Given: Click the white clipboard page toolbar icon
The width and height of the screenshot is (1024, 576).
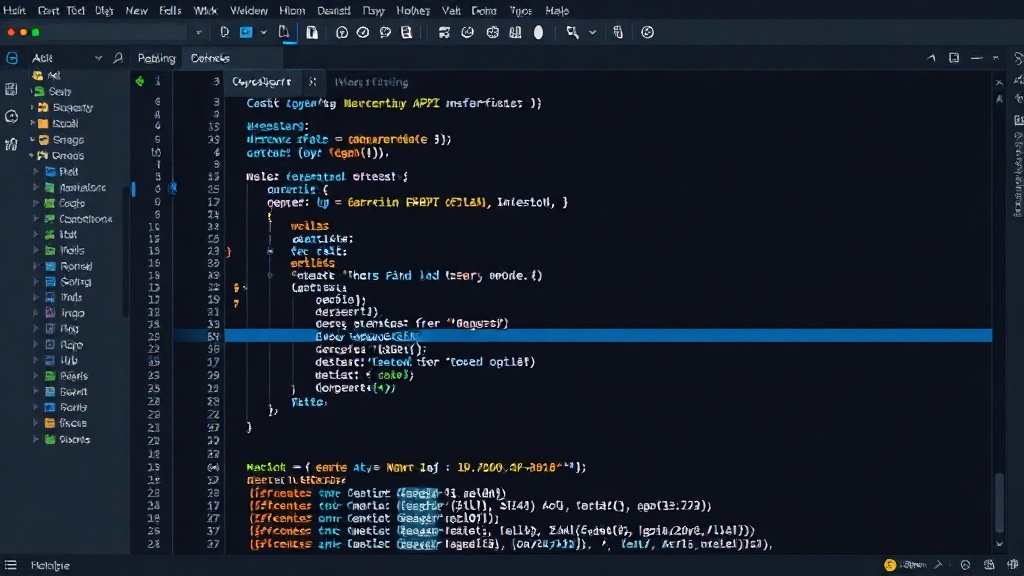Looking at the screenshot, I should coord(312,33).
